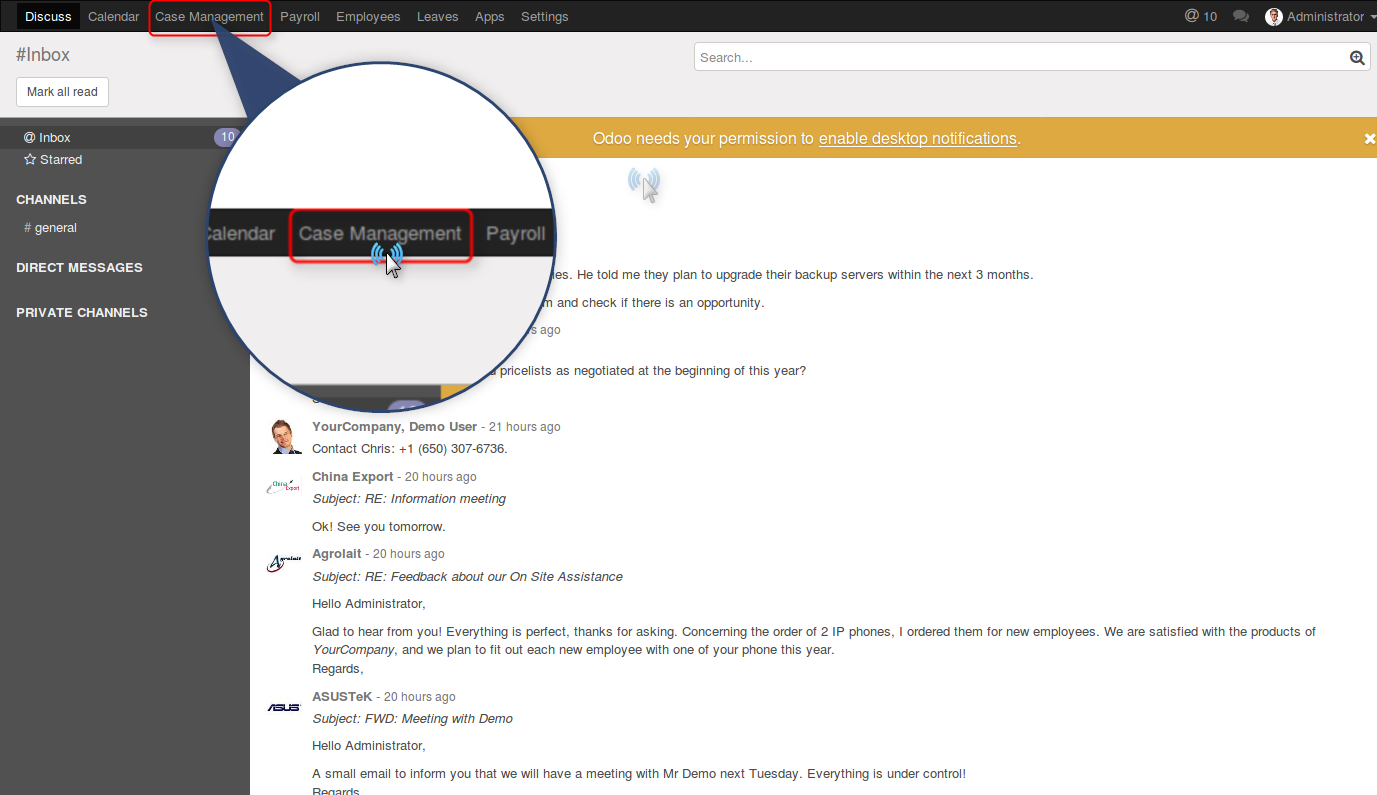Open the Settings menu

tap(545, 16)
